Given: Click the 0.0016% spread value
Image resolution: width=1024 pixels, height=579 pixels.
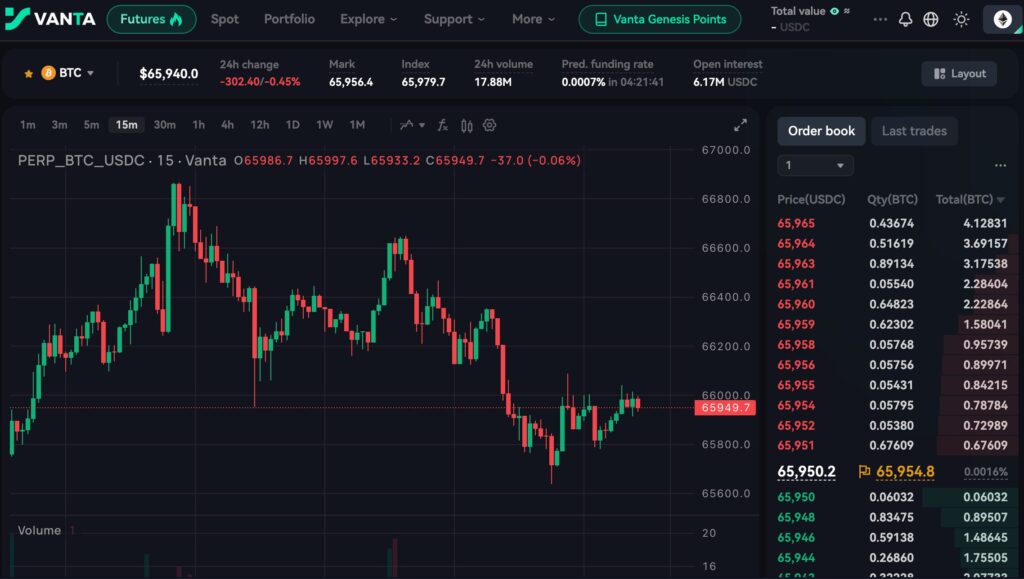Looking at the screenshot, I should click(985, 471).
